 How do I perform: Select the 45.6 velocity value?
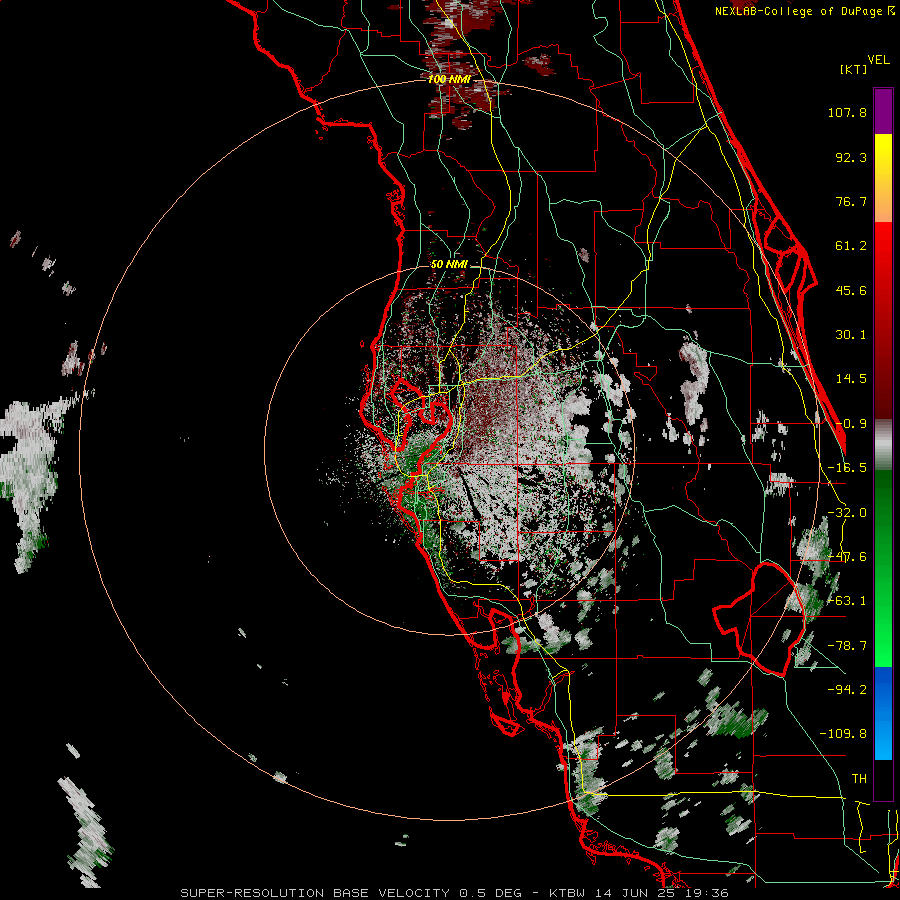[x=851, y=290]
